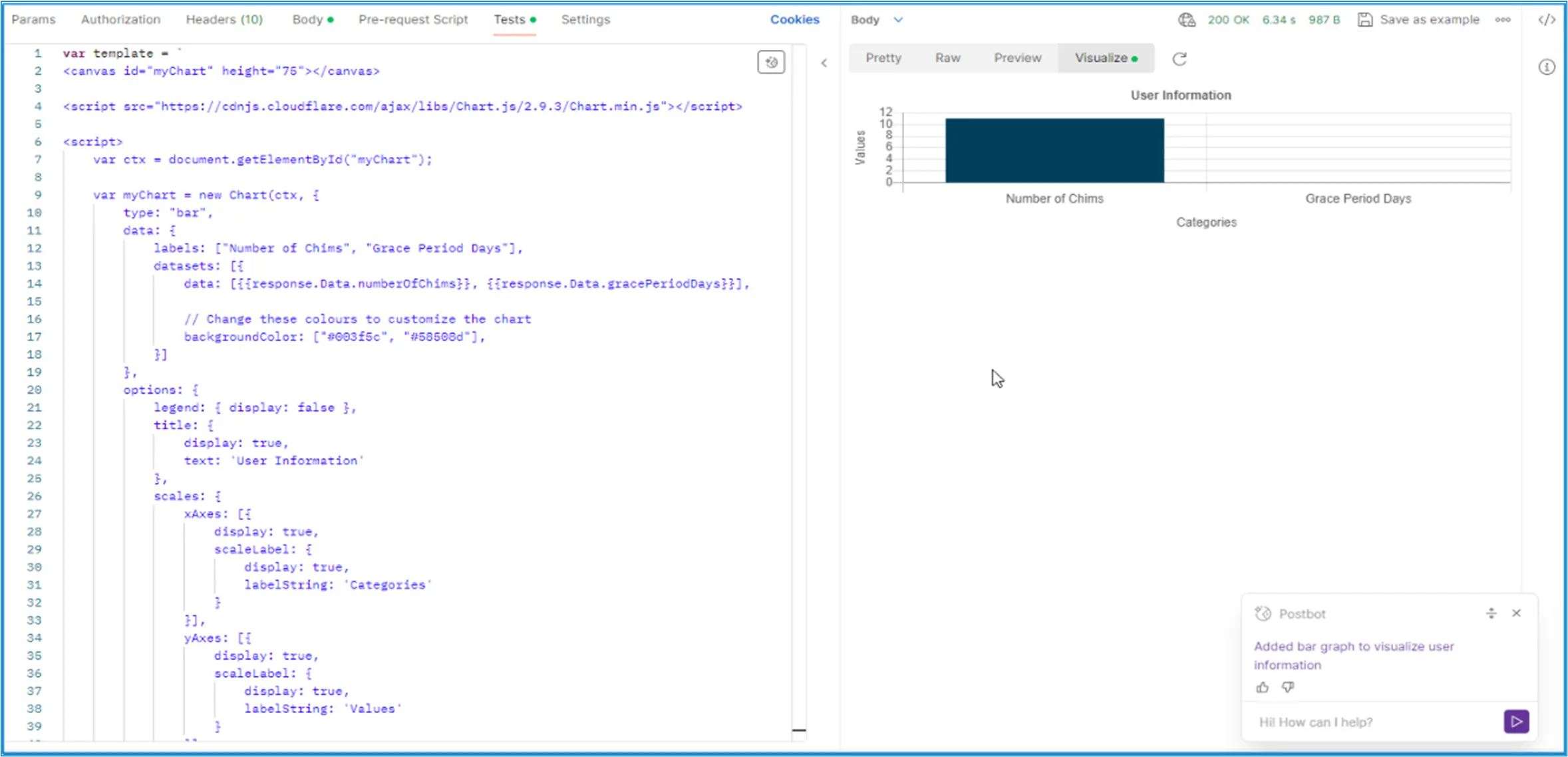The image size is (1568, 757).
Task: Click 'Added bar graph to visualize user information'
Action: click(x=1354, y=655)
